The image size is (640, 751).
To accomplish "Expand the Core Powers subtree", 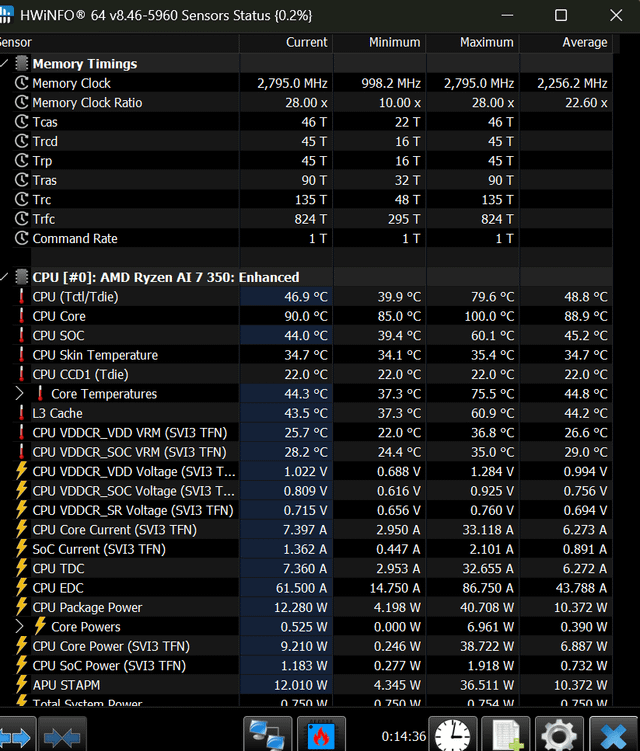I will pyautogui.click(x=19, y=626).
